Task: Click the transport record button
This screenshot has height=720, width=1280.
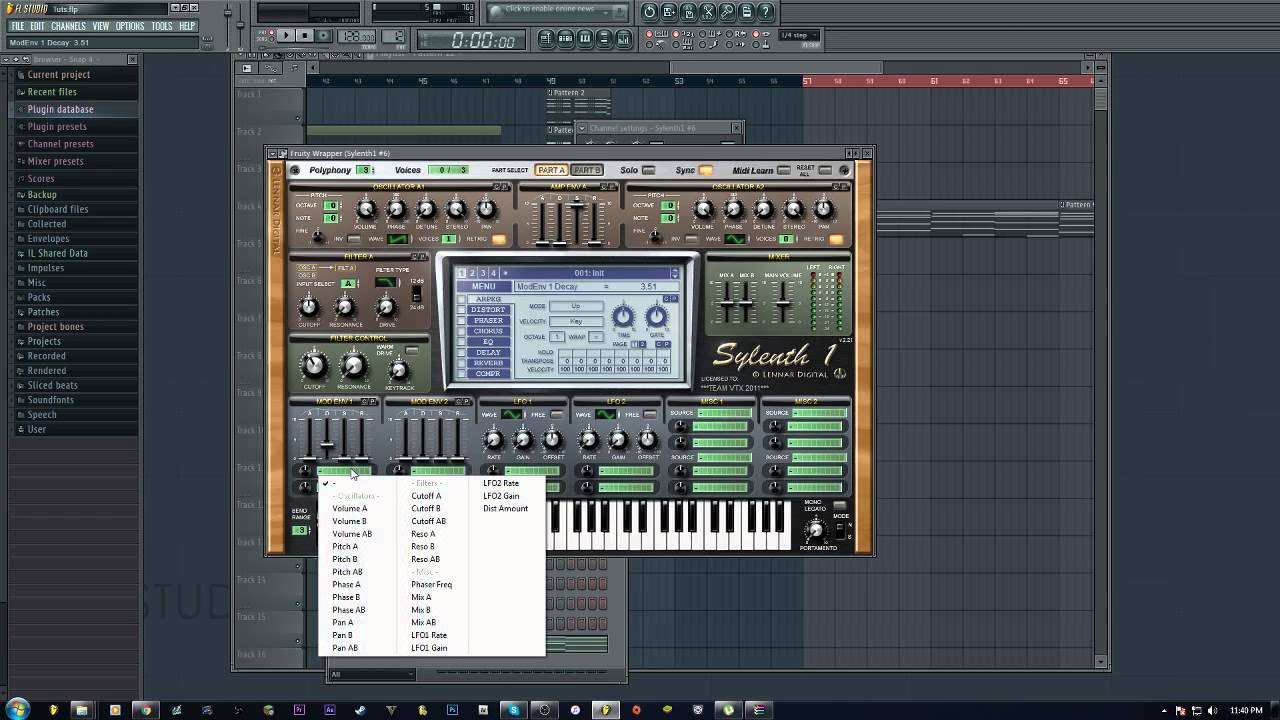Action: click(324, 36)
